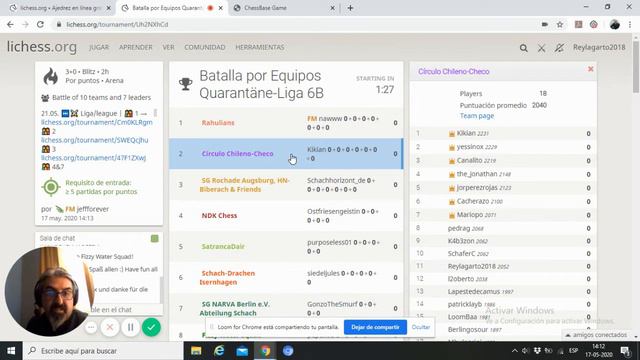The width and height of the screenshot is (640, 360).
Task: Select the Rahulians team row
Action: pyautogui.click(x=286, y=123)
